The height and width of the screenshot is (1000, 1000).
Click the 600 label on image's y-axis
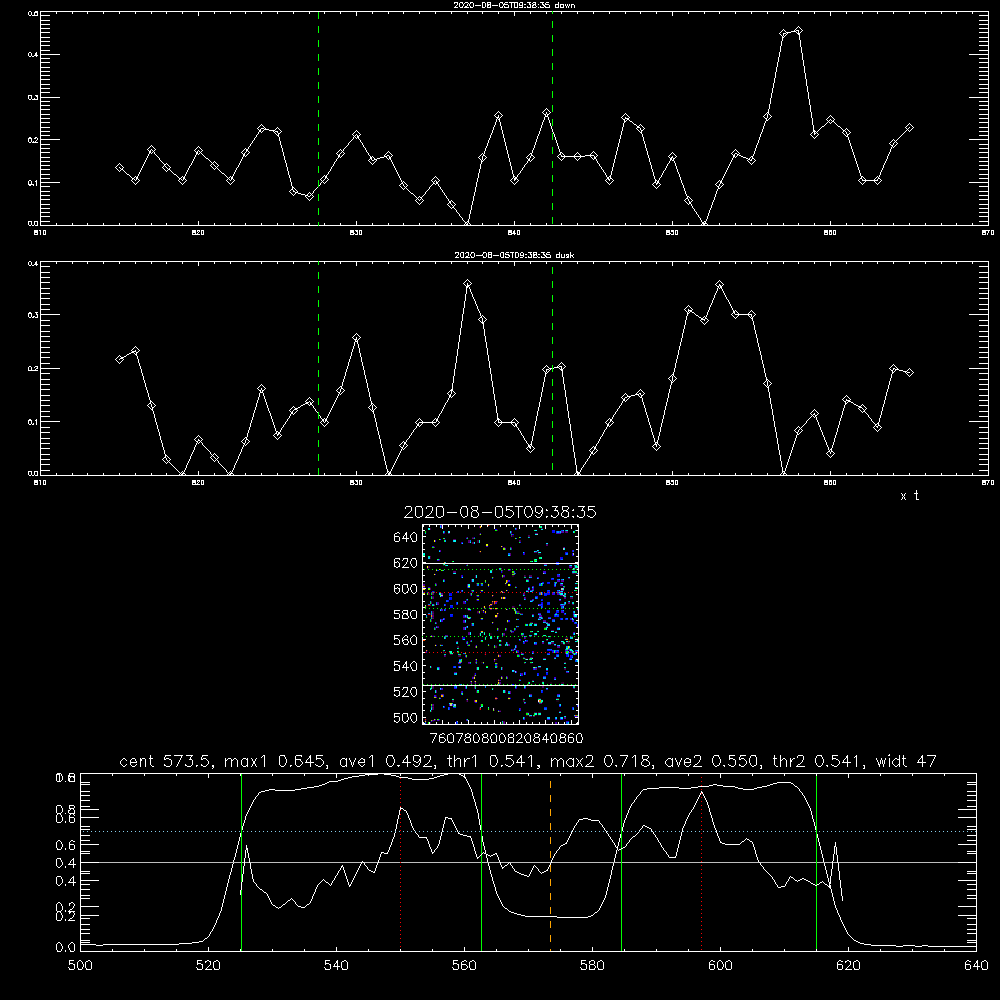tap(406, 589)
